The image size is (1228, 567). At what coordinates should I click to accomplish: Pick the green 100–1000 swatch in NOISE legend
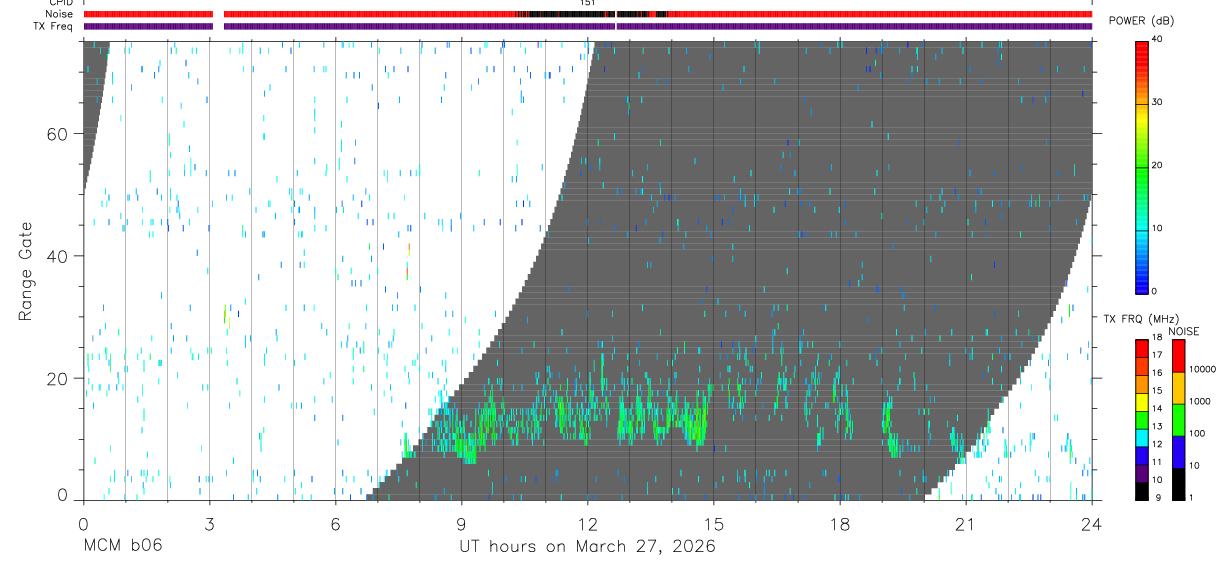point(1178,420)
